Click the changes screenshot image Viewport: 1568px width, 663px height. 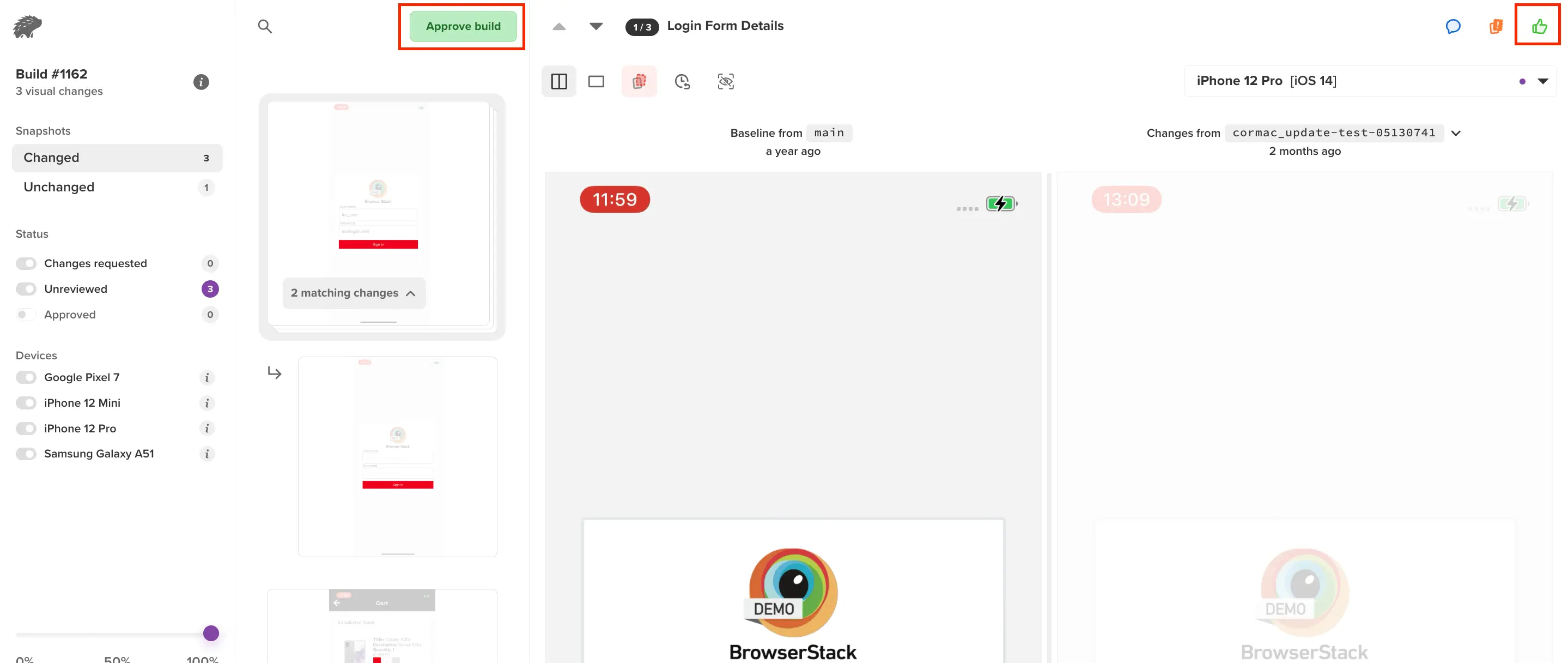tap(1304, 418)
